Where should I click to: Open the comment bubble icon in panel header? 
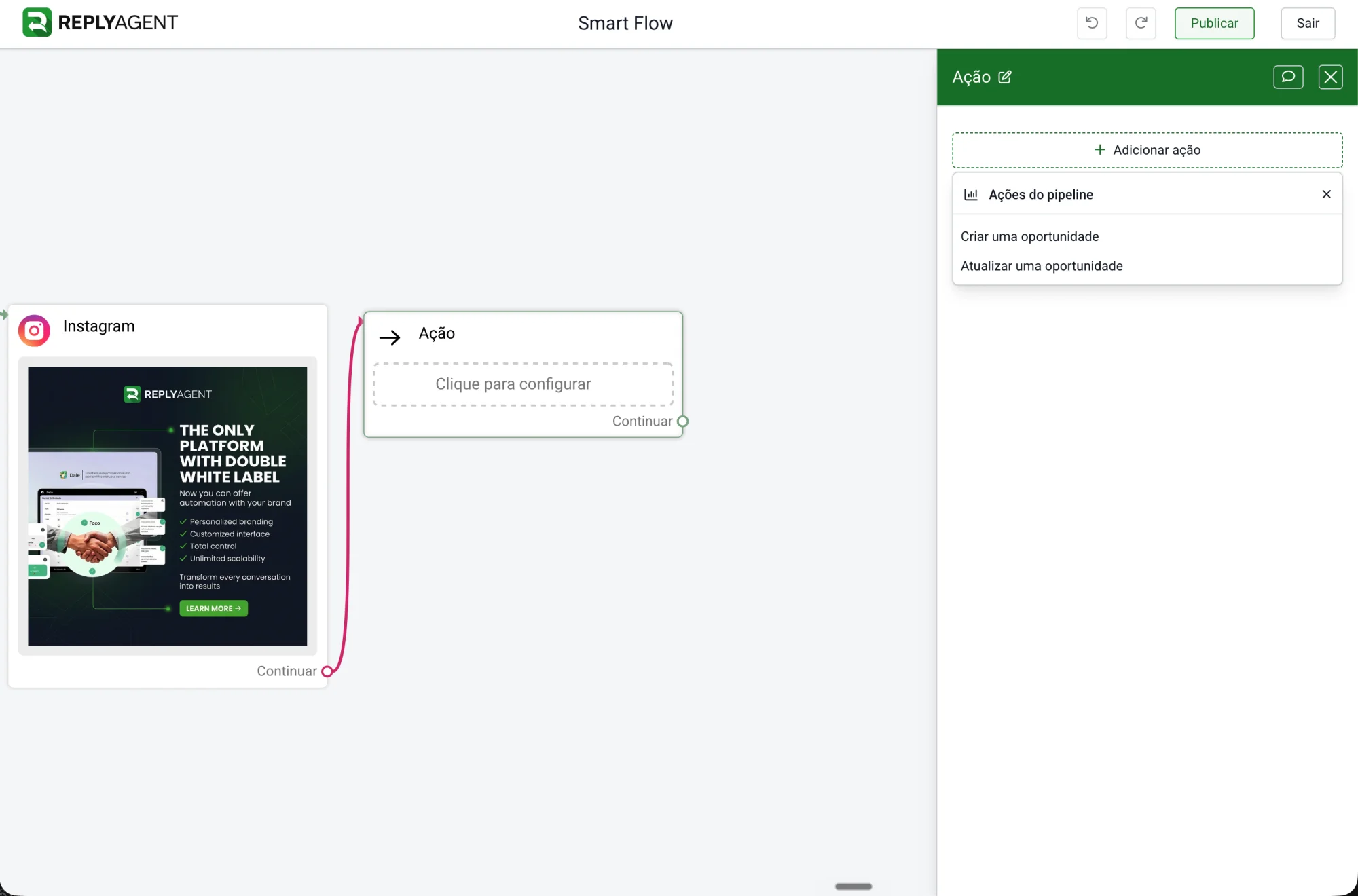(1288, 77)
